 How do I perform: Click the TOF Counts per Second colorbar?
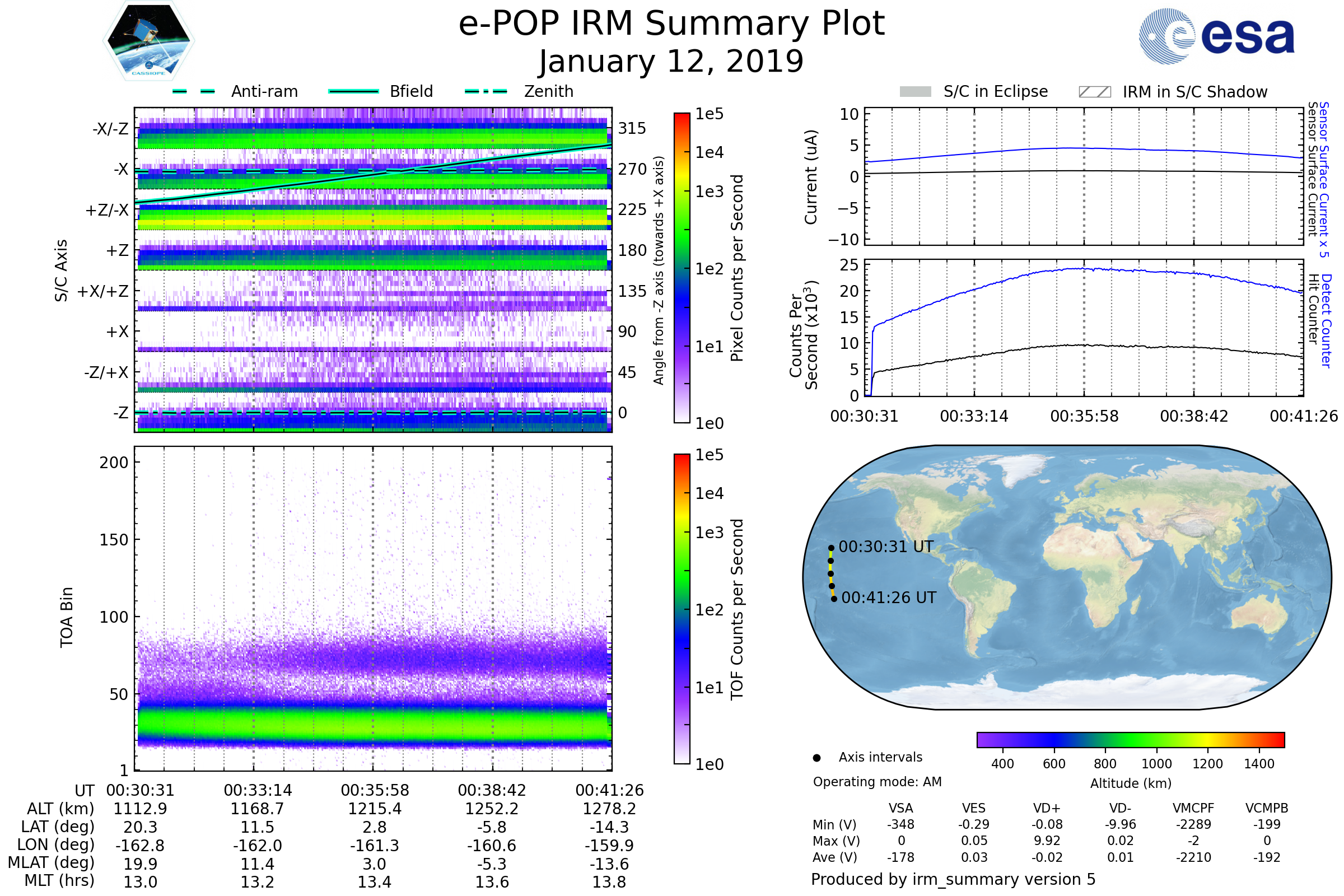(682, 609)
